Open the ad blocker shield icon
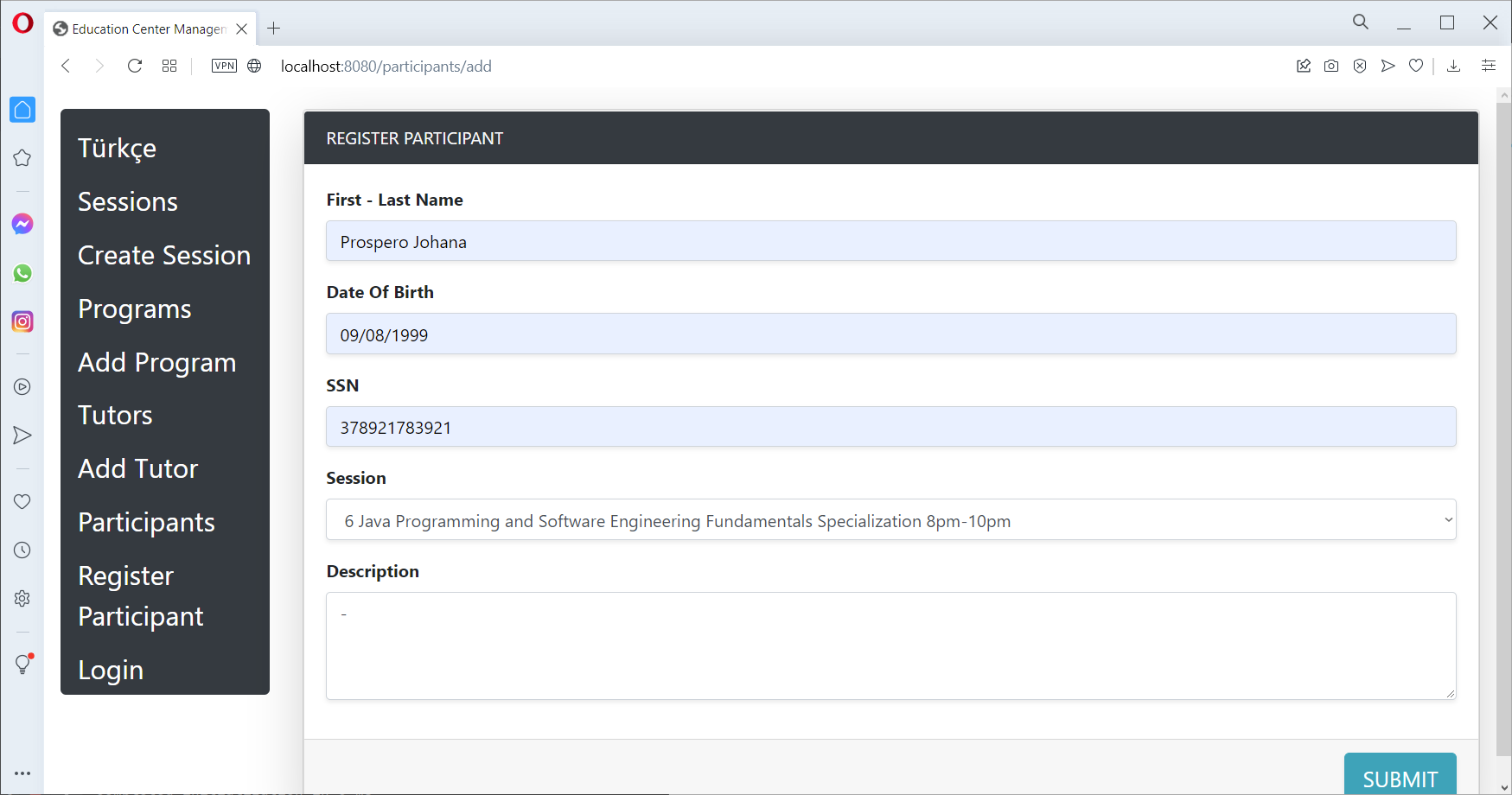Image resolution: width=1512 pixels, height=795 pixels. click(1359, 66)
